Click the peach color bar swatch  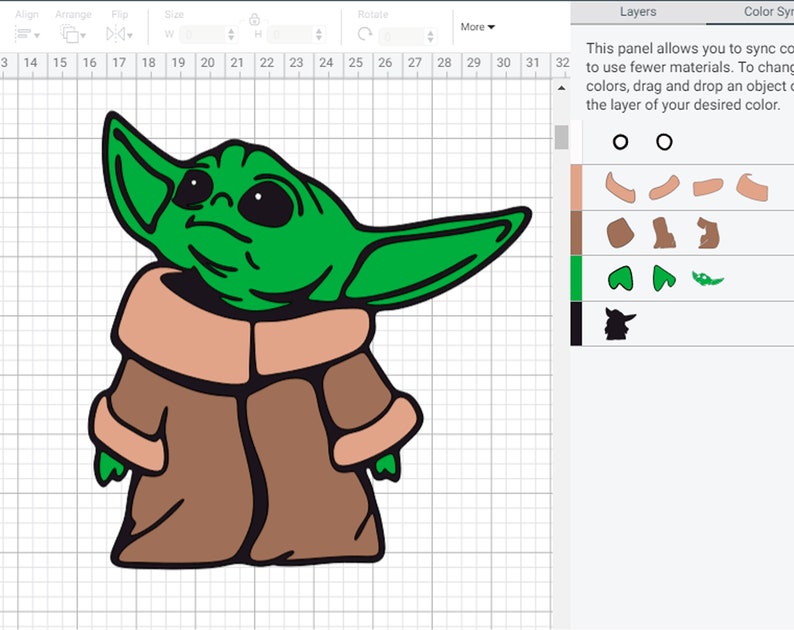point(576,187)
